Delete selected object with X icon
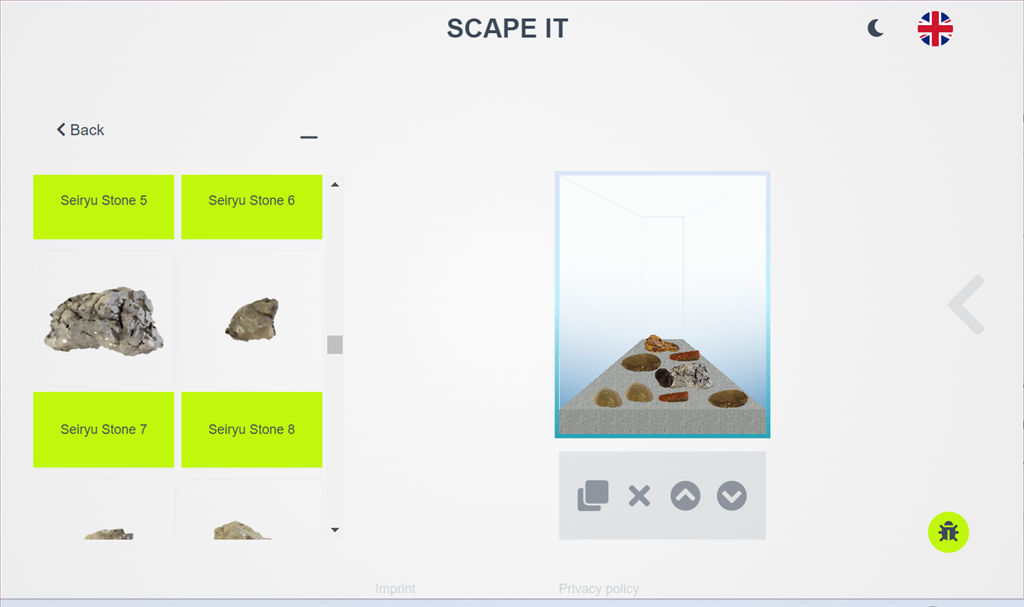The height and width of the screenshot is (607, 1024). tap(639, 496)
